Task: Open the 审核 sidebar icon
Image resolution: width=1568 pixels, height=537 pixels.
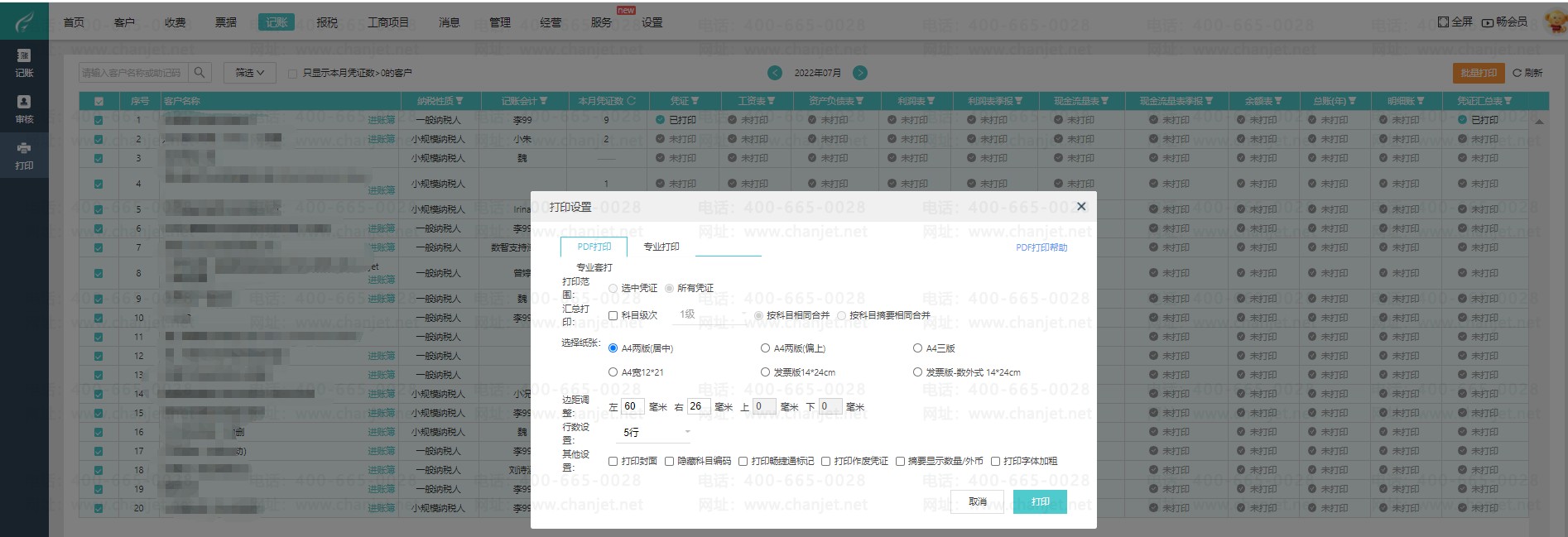Action: (x=24, y=102)
